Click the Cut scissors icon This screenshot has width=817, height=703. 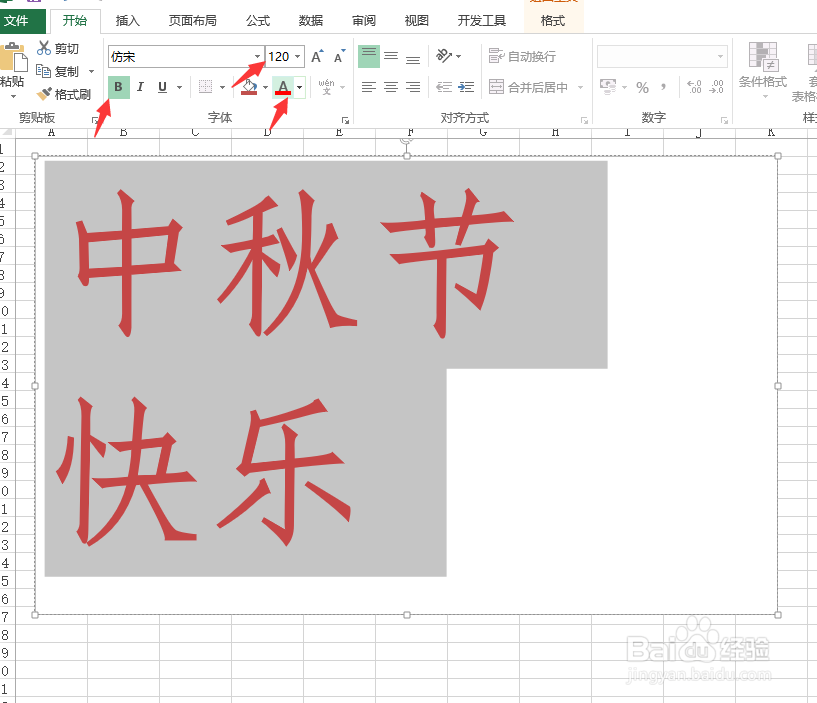(44, 48)
